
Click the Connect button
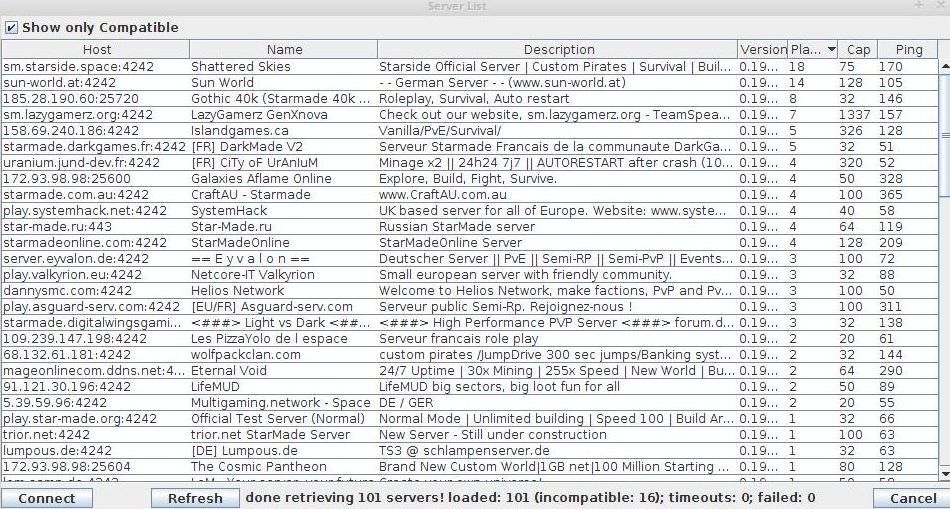point(47,499)
